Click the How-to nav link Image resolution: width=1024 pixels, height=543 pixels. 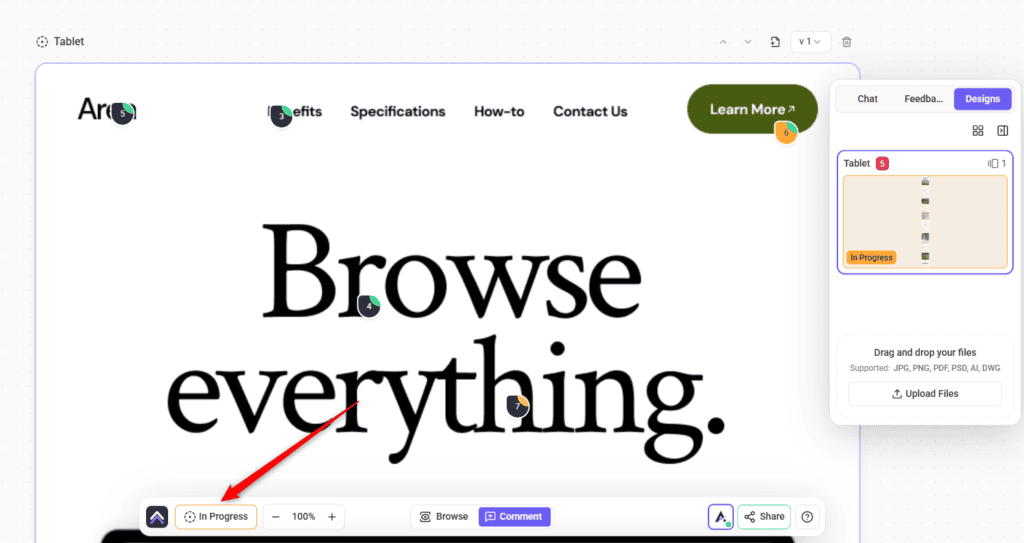point(499,112)
